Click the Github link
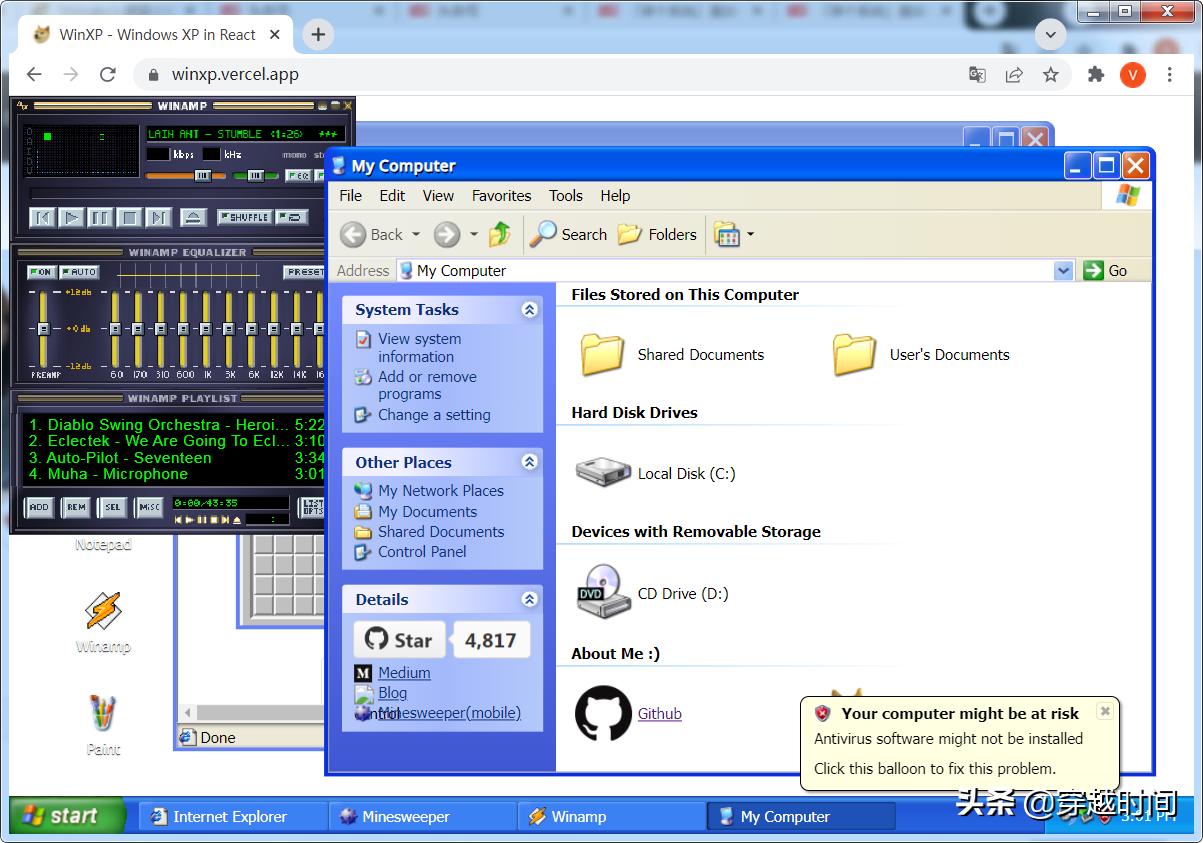 [x=659, y=714]
